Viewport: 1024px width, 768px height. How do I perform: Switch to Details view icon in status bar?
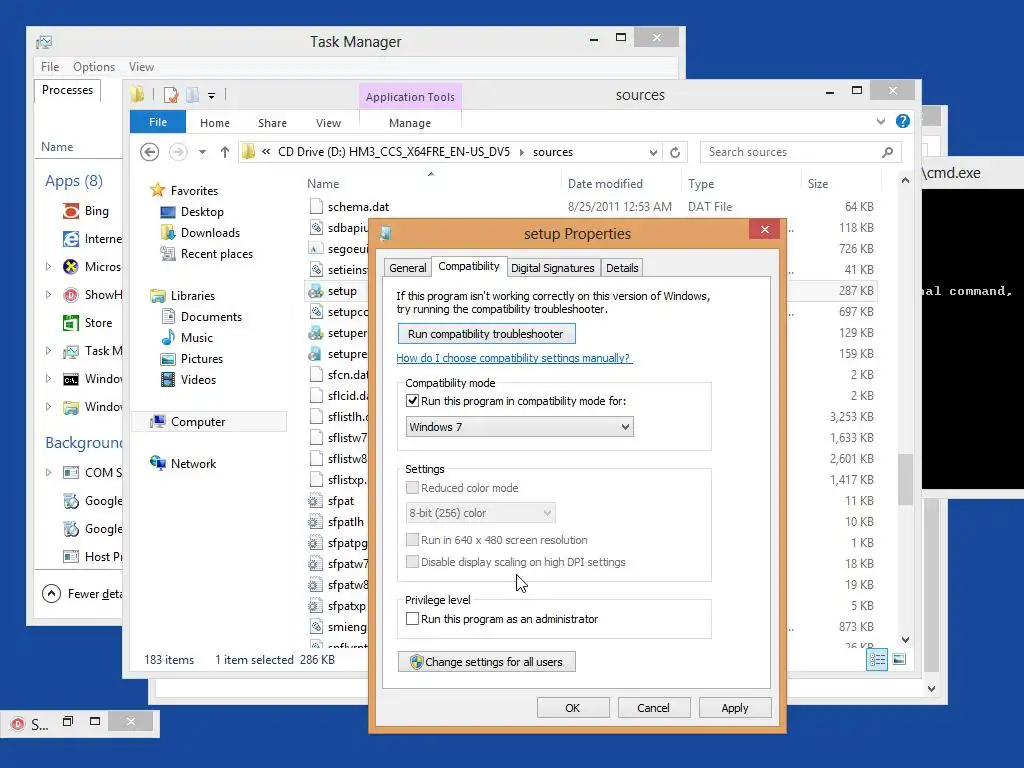tap(876, 660)
